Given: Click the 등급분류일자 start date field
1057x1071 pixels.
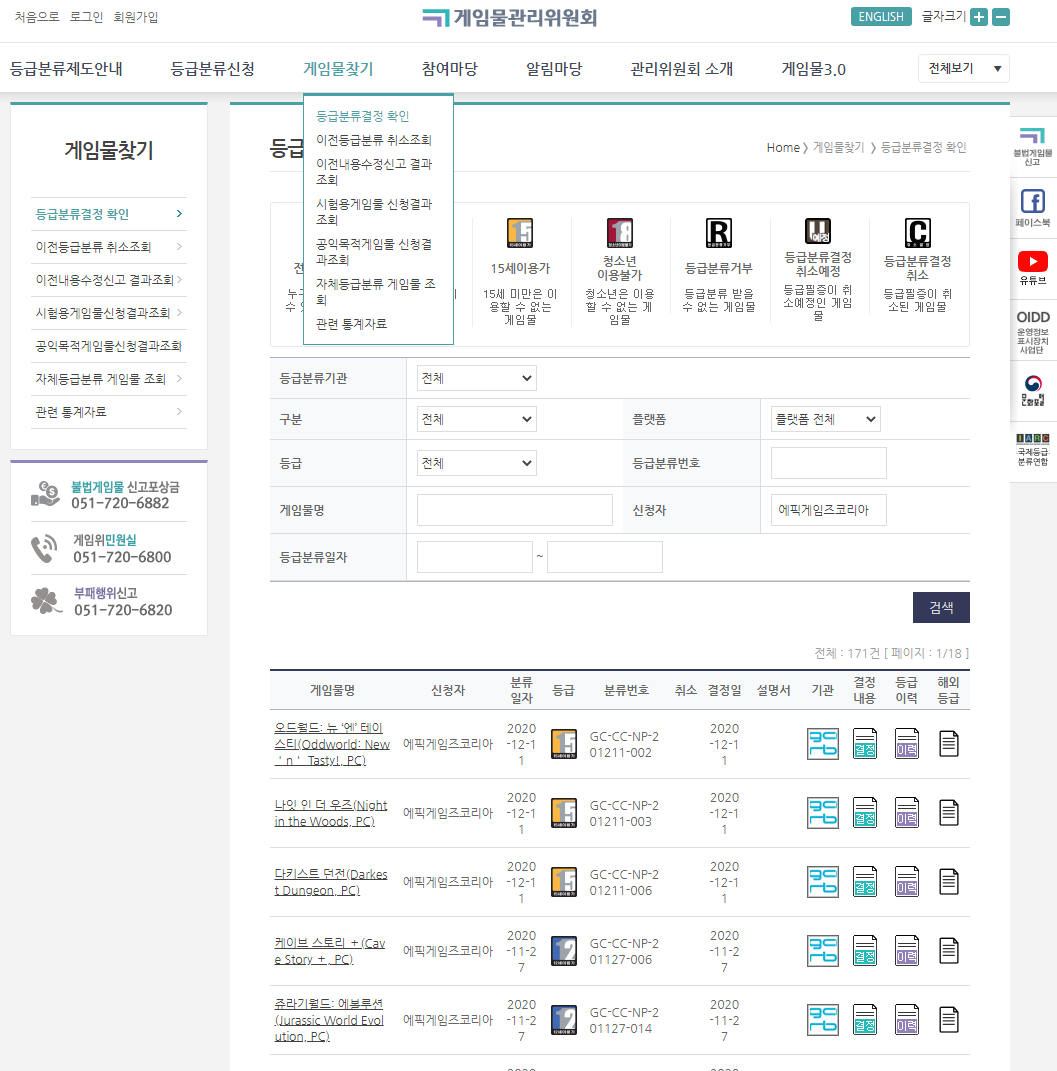Looking at the screenshot, I should coord(475,557).
